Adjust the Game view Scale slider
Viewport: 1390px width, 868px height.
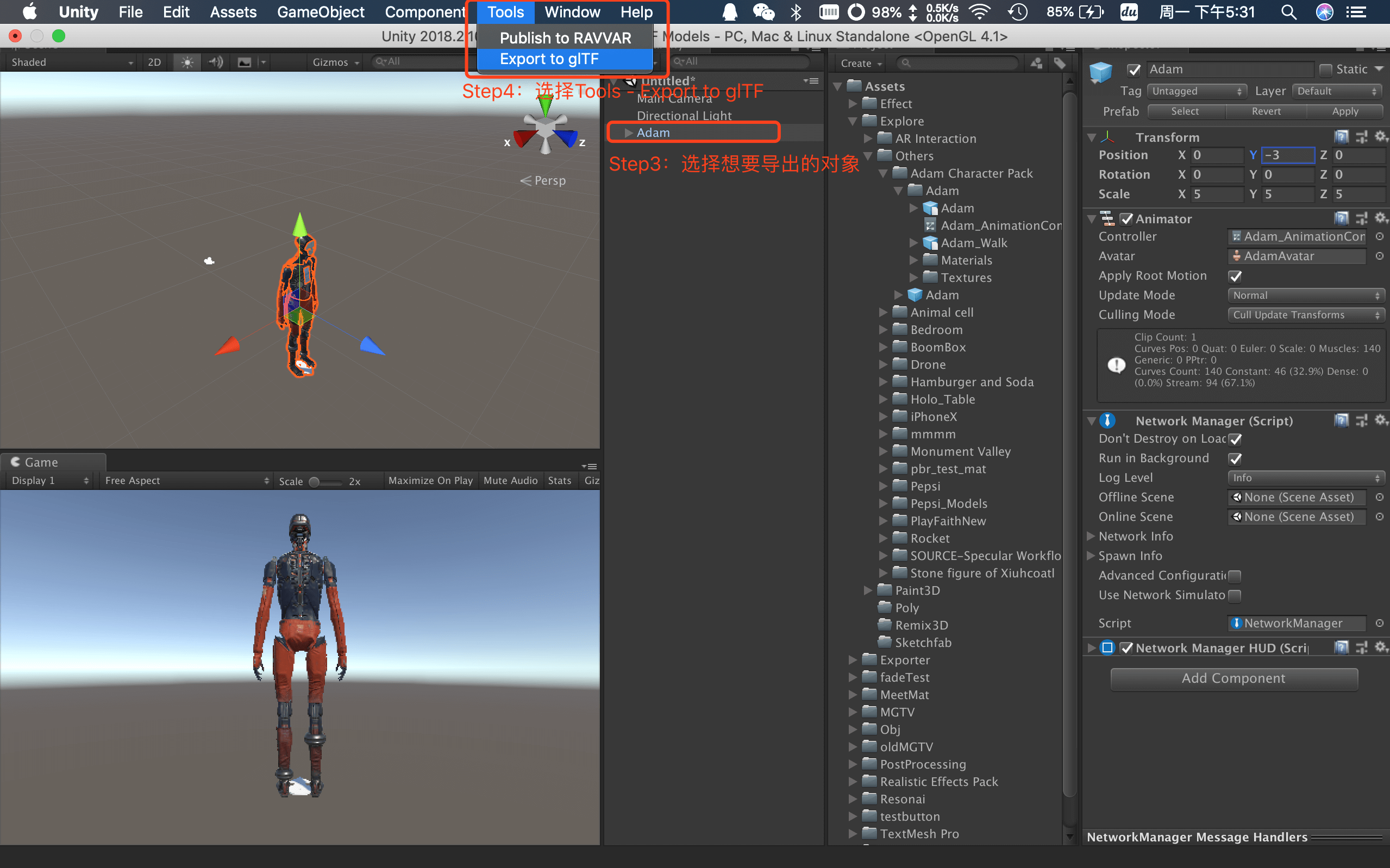[x=314, y=481]
